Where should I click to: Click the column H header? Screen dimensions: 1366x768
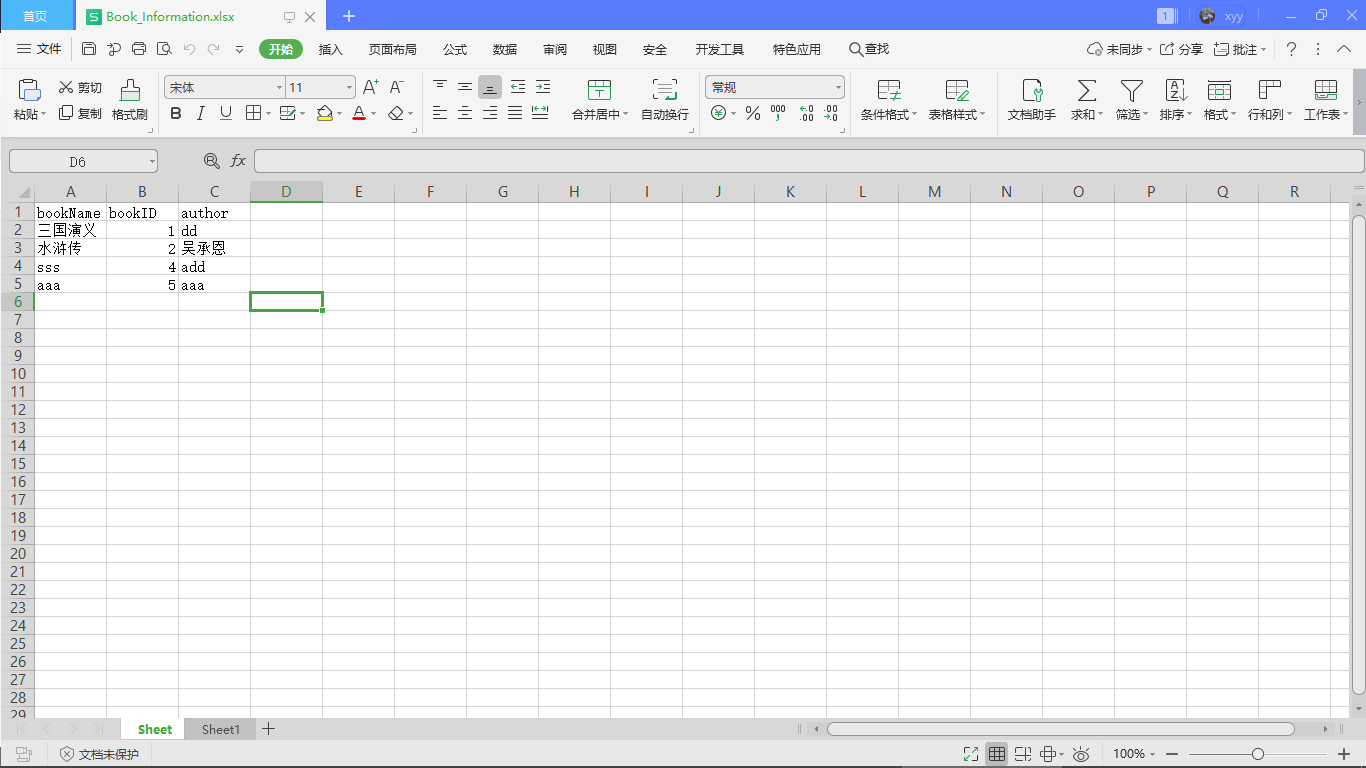point(574,191)
